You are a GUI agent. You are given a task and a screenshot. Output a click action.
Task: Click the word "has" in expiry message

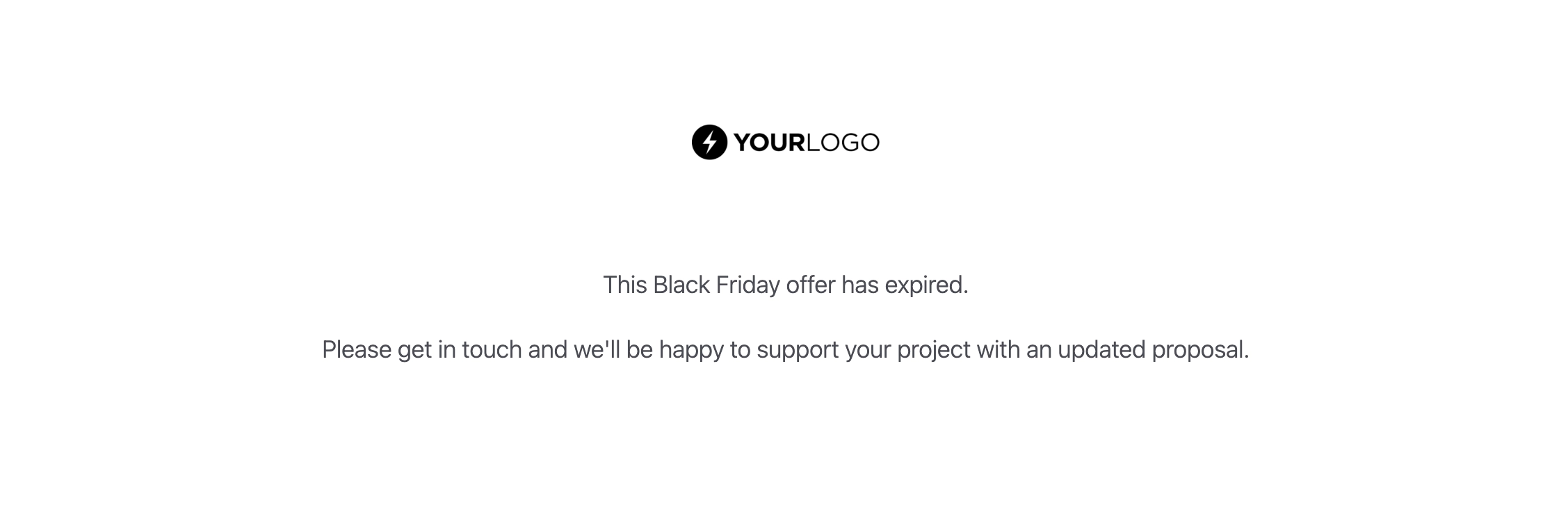click(860, 285)
